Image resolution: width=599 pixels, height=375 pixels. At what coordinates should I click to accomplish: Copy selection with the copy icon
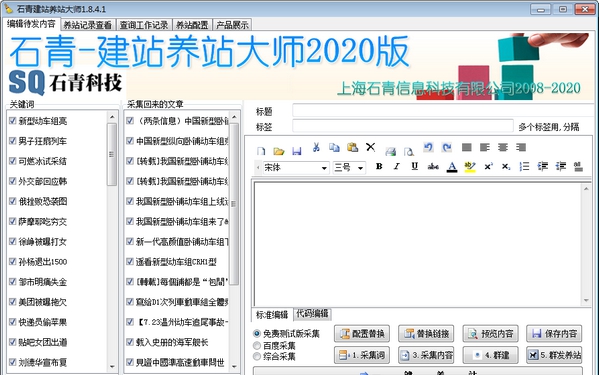tap(334, 147)
